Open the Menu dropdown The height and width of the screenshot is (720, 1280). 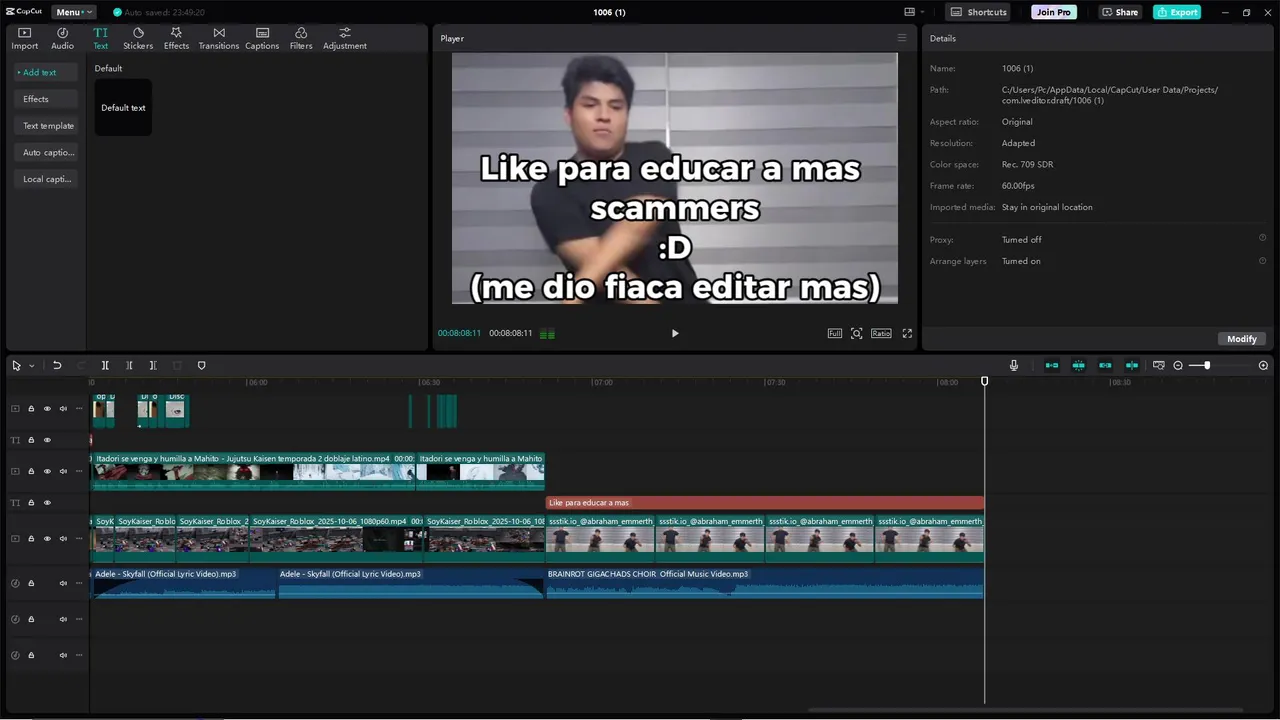73,12
